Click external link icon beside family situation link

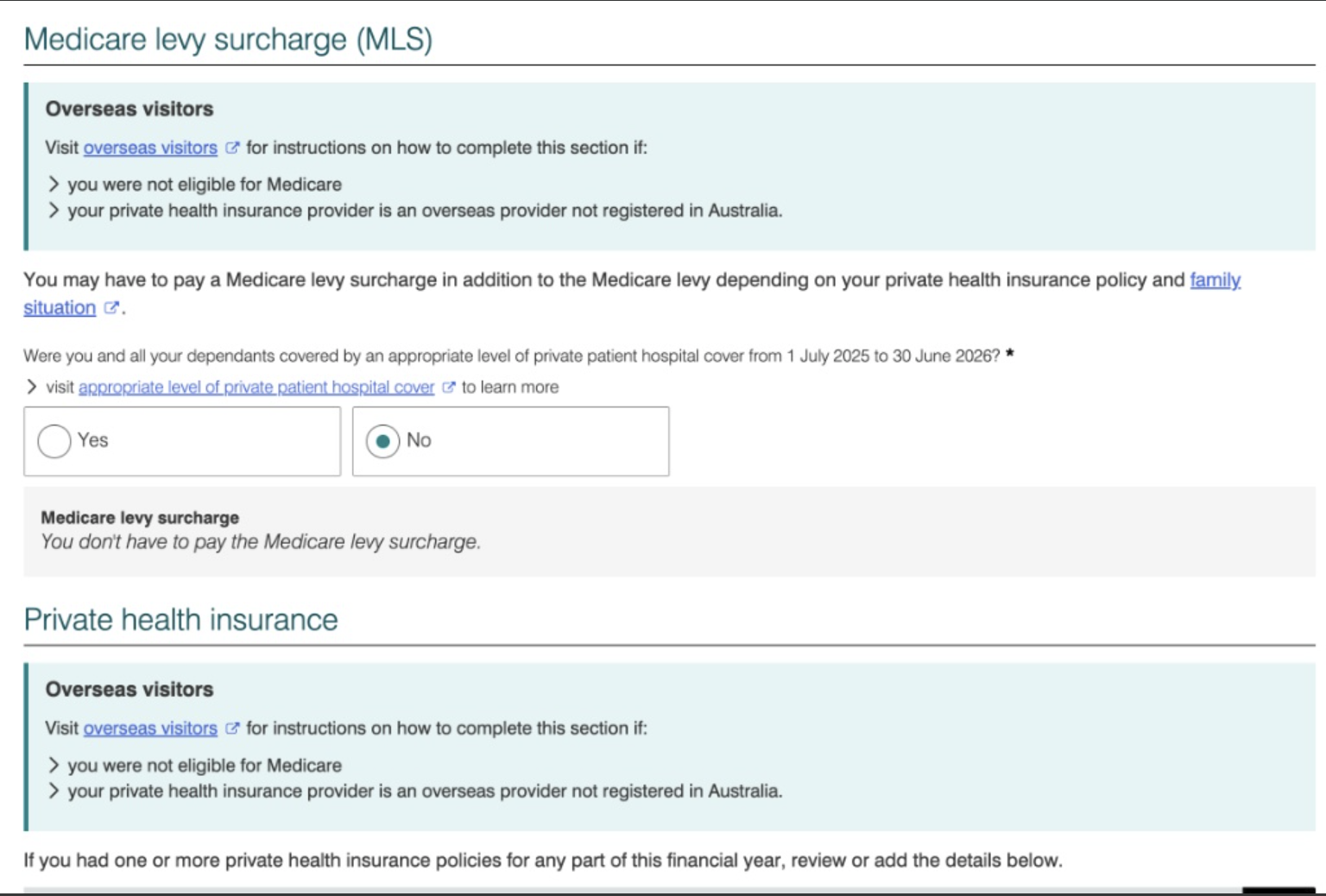coord(110,307)
